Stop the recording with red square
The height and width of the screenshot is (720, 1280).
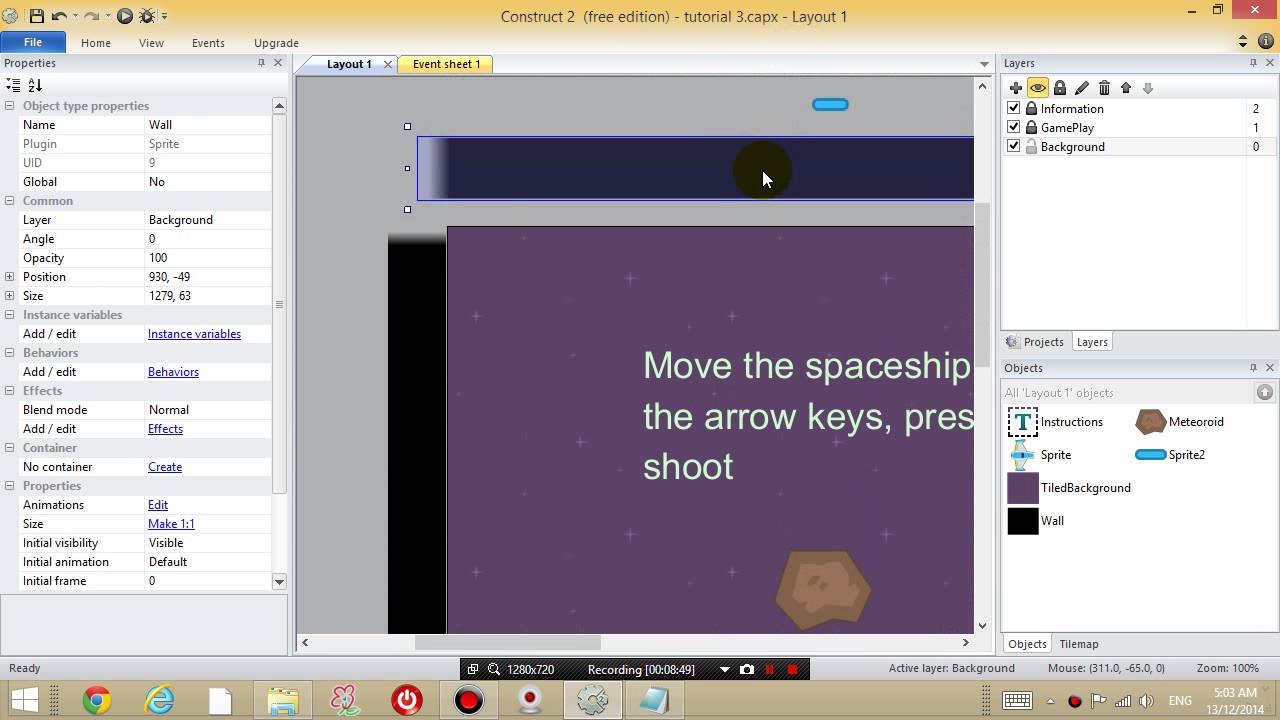point(793,669)
